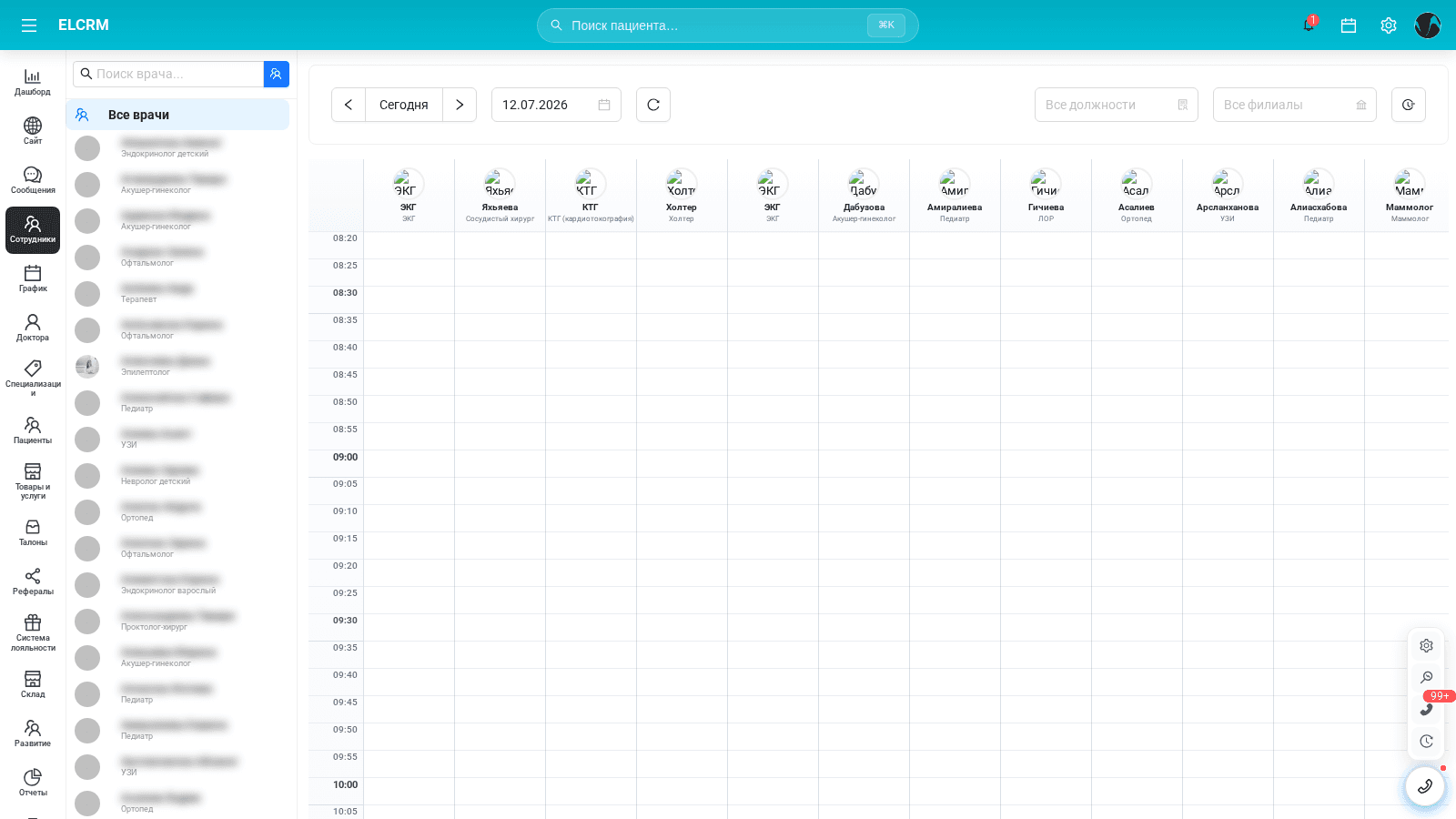Open Развитие in sidebar

[33, 733]
